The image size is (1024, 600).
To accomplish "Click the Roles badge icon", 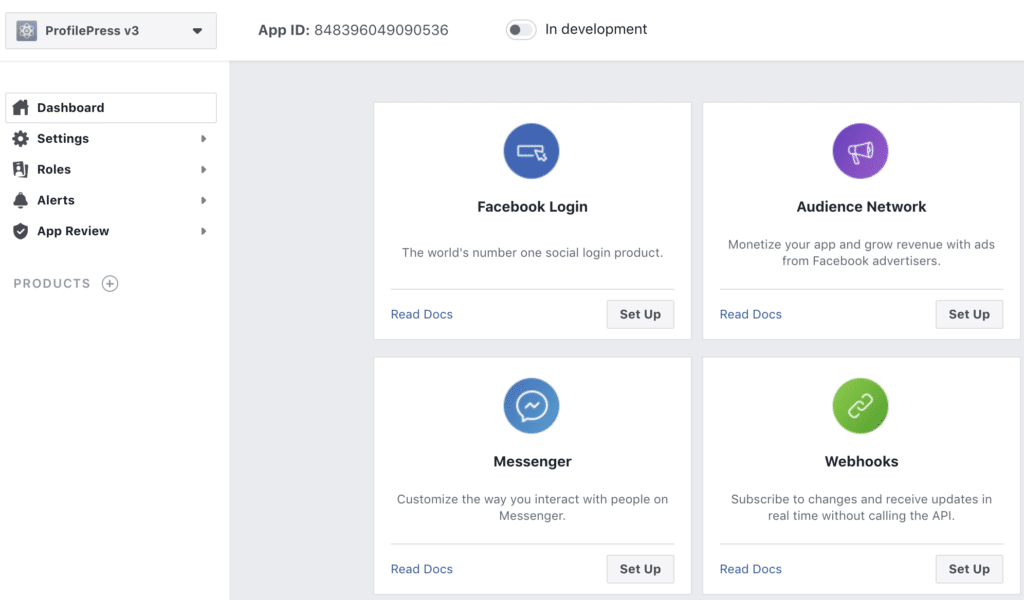I will coord(21,169).
